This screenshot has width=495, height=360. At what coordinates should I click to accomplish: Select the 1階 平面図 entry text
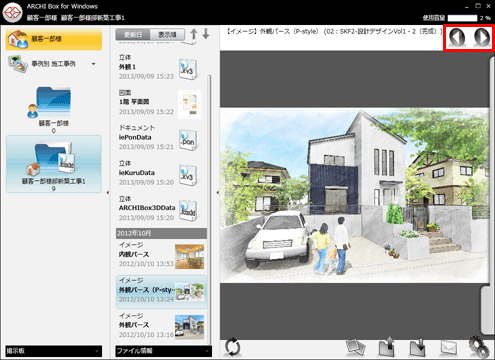pos(134,102)
